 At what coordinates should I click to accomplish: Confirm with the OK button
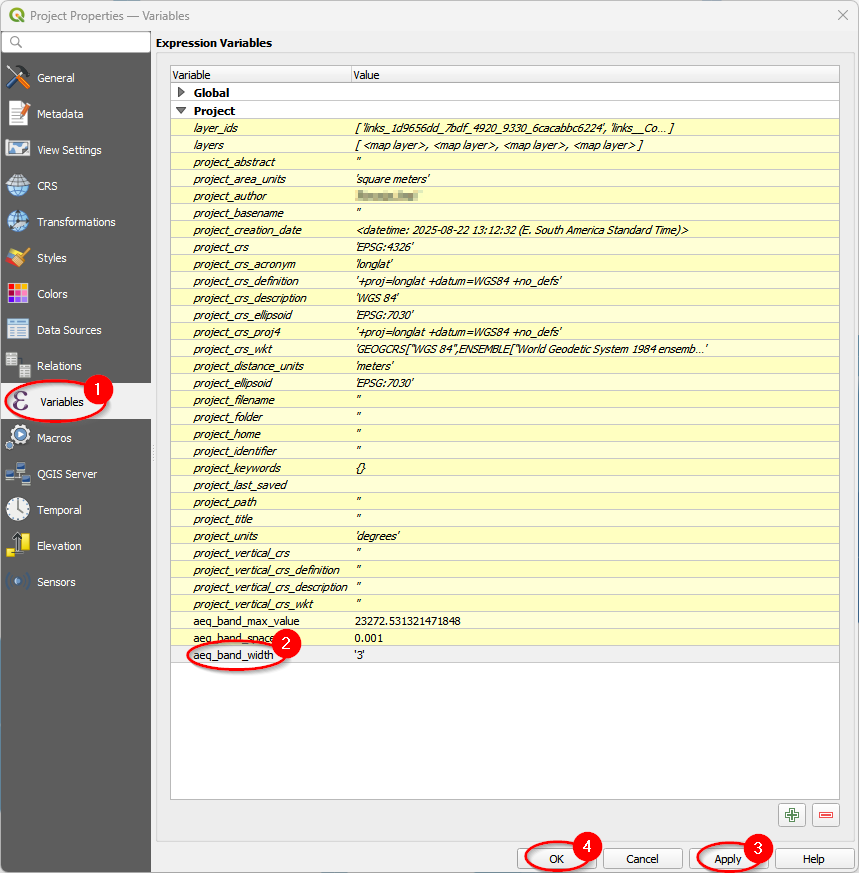click(558, 858)
